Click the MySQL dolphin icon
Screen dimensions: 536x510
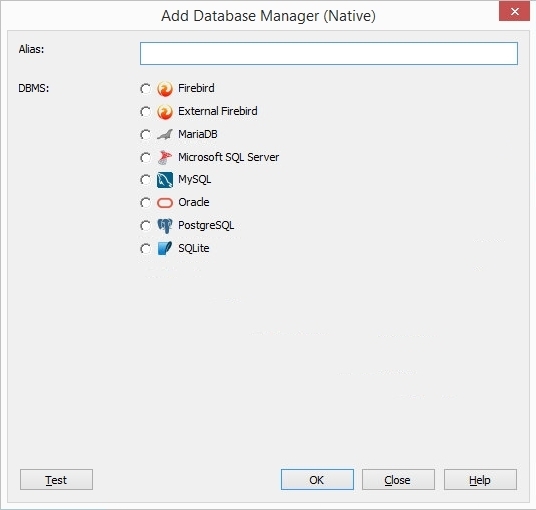165,180
